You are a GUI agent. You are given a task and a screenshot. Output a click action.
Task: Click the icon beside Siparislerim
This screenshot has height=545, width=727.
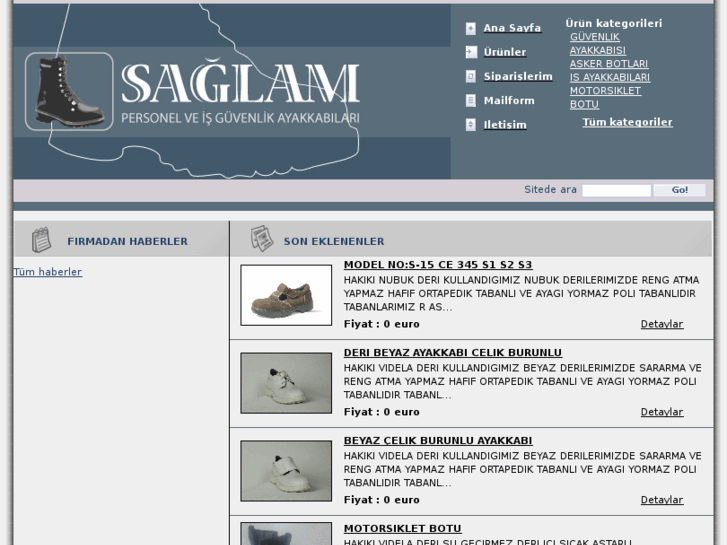(471, 76)
